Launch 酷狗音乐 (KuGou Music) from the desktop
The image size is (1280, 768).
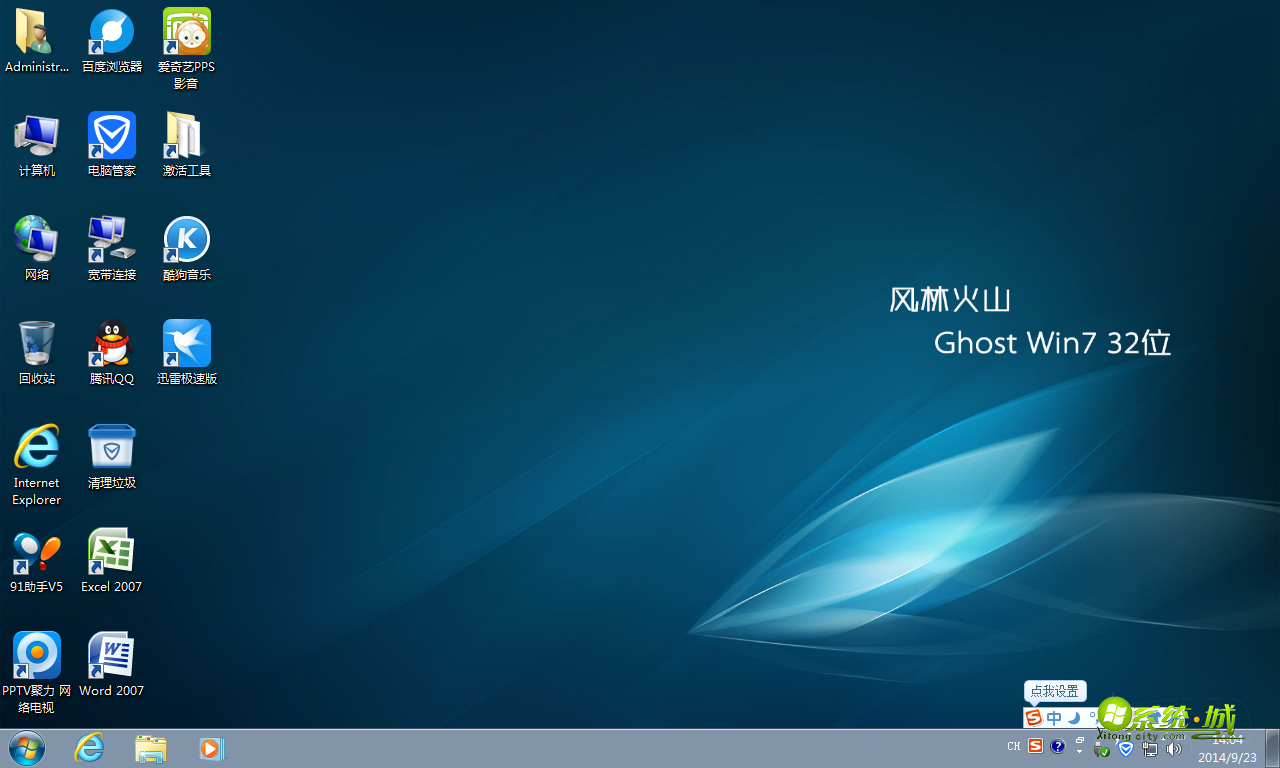pos(187,240)
